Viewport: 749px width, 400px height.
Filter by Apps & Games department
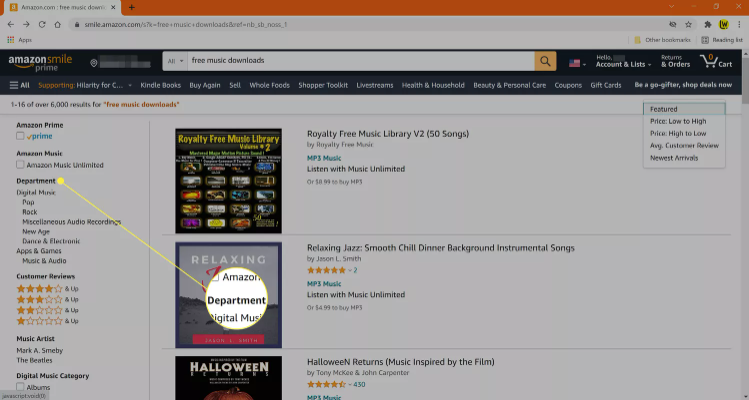(x=39, y=251)
